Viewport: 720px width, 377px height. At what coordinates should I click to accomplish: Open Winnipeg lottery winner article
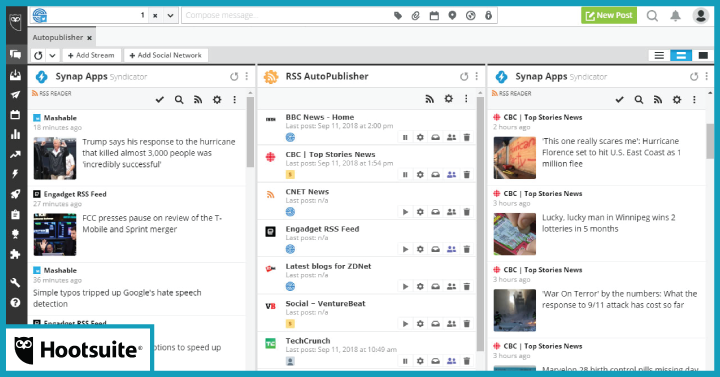point(608,223)
